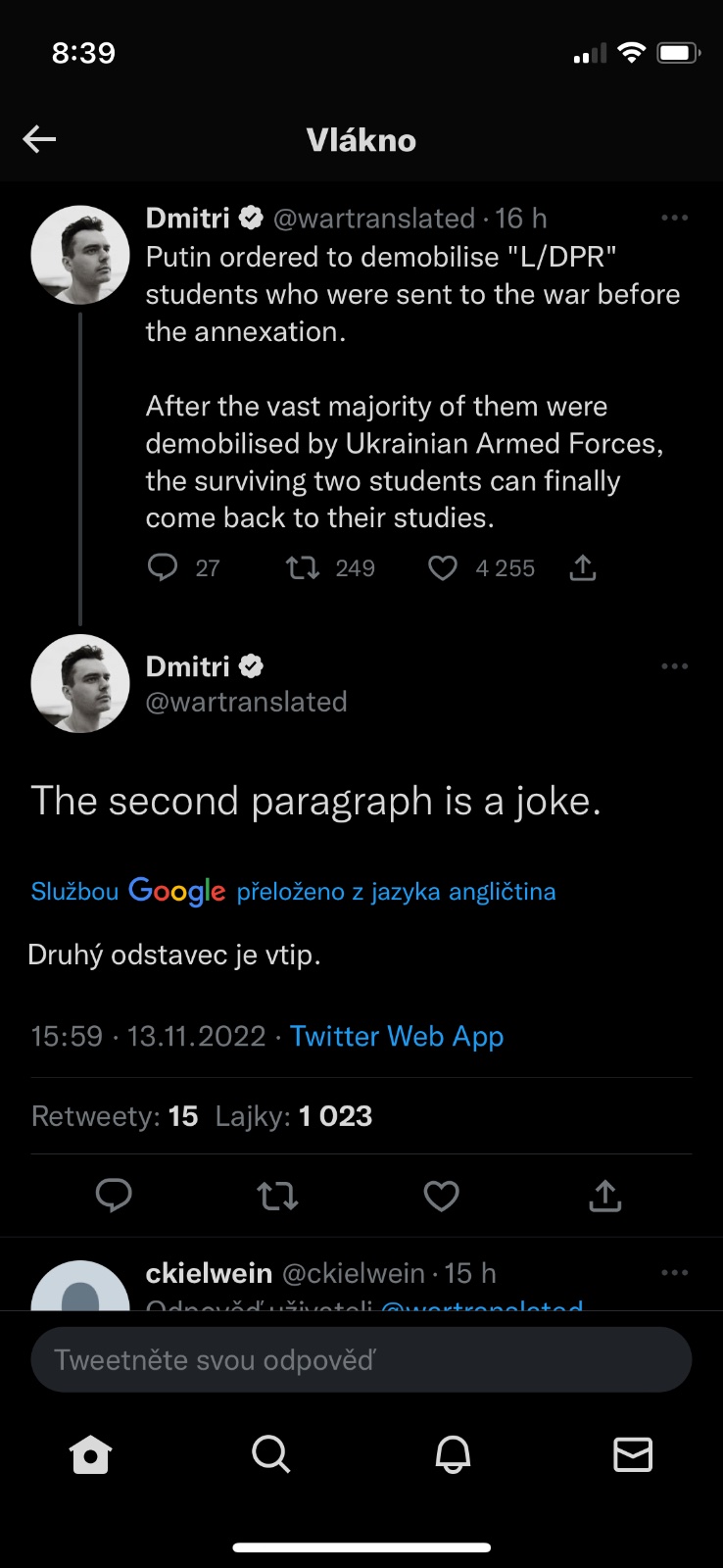The width and height of the screenshot is (723, 1568).
Task: Like the main joke tweet
Action: tap(441, 1196)
